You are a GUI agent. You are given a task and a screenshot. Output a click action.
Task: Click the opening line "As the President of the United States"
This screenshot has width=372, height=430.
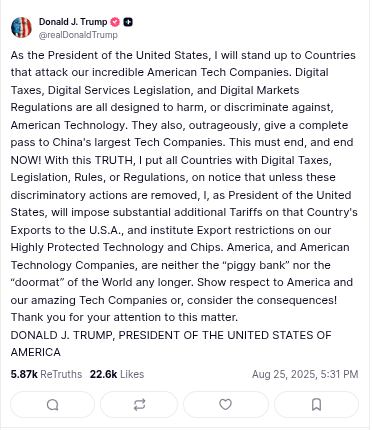pyautogui.click(x=111, y=55)
